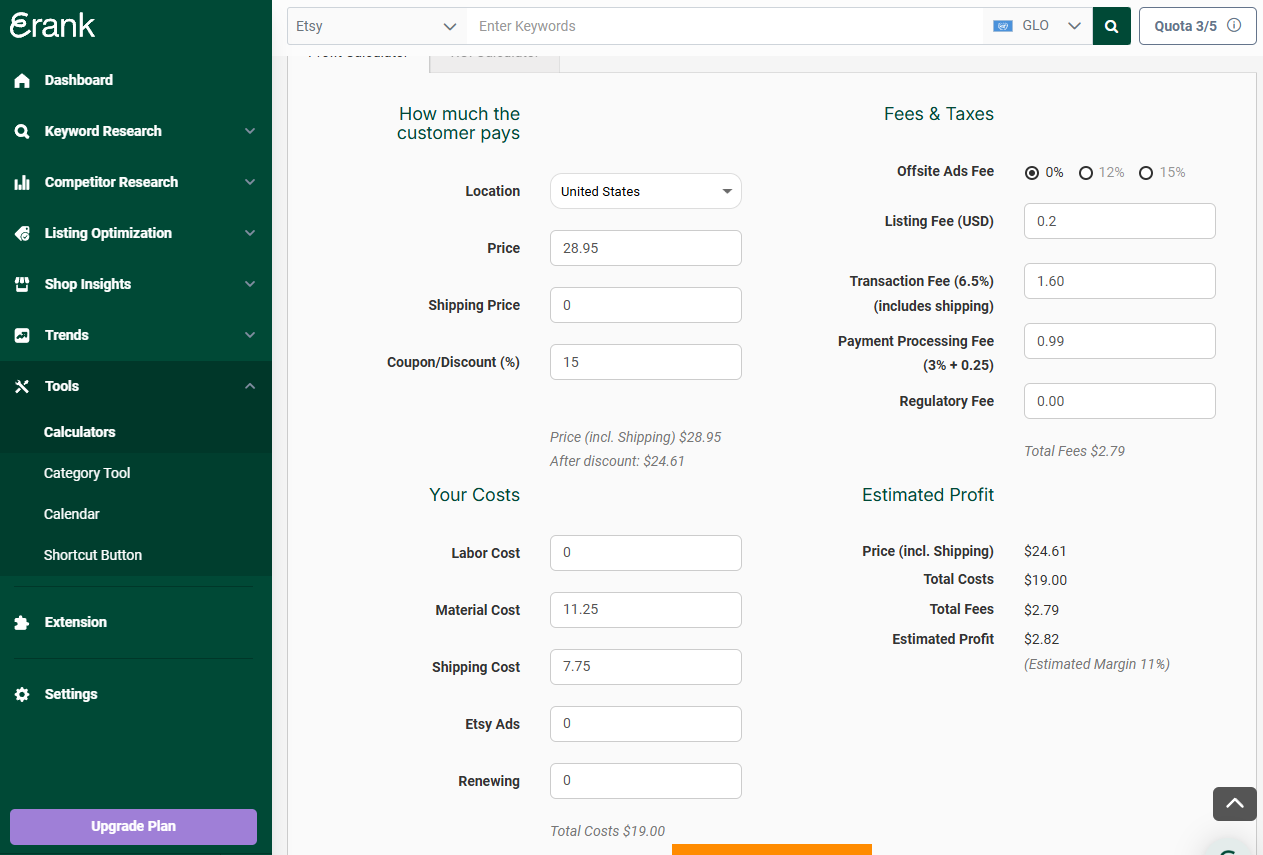Open the Category Tool link

(x=89, y=473)
